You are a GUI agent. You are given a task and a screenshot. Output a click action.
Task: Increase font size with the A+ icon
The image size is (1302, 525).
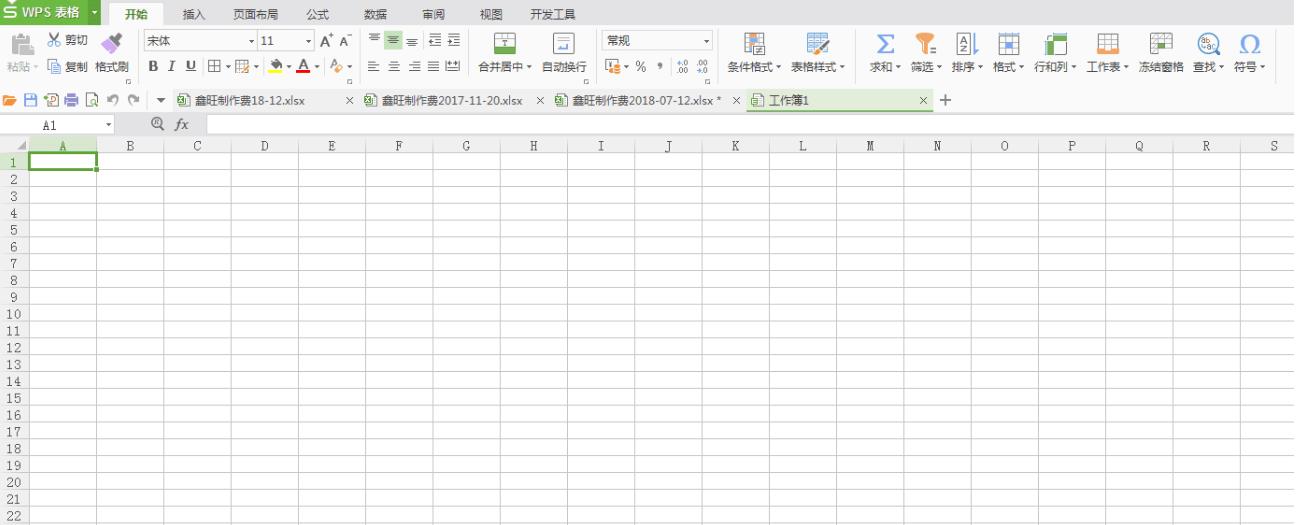click(326, 41)
